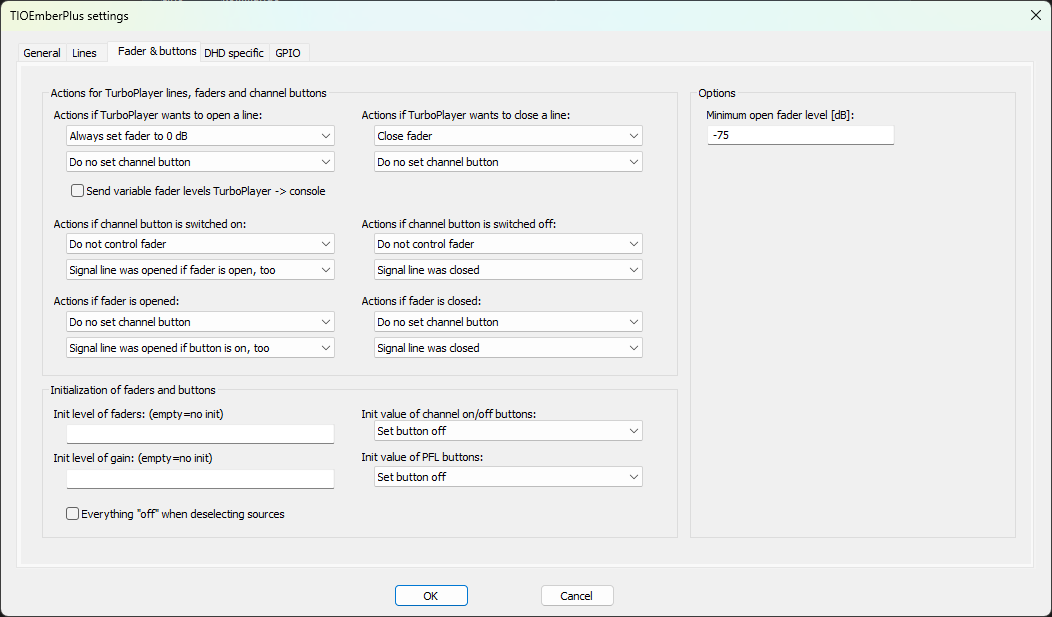Click the Cancel button

[577, 596]
